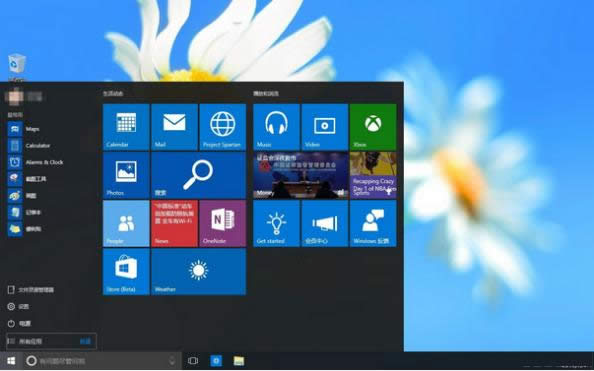Open the People tile
This screenshot has width=594, height=371.
point(126,224)
